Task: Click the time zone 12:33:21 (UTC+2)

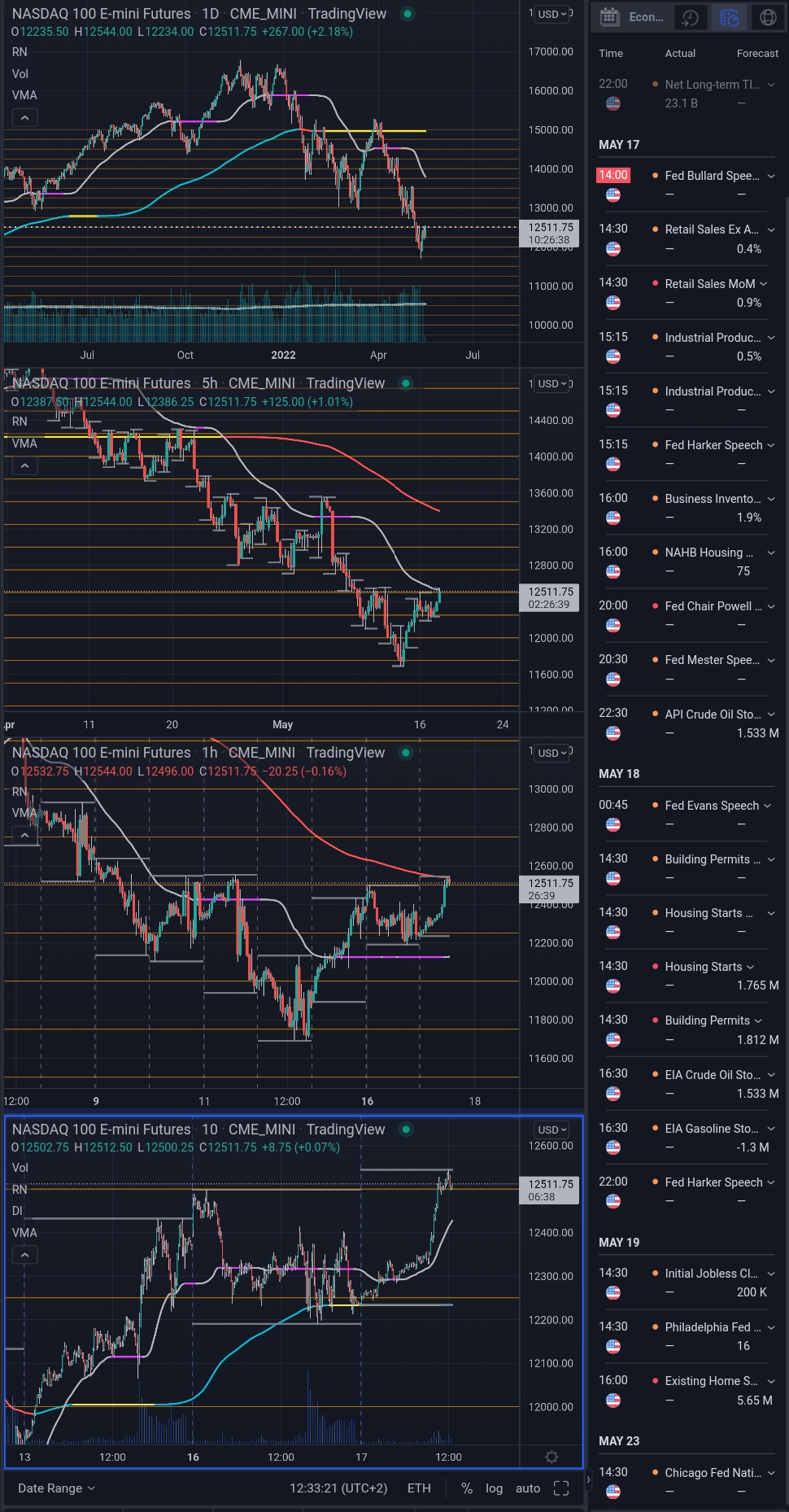Action: click(338, 1488)
